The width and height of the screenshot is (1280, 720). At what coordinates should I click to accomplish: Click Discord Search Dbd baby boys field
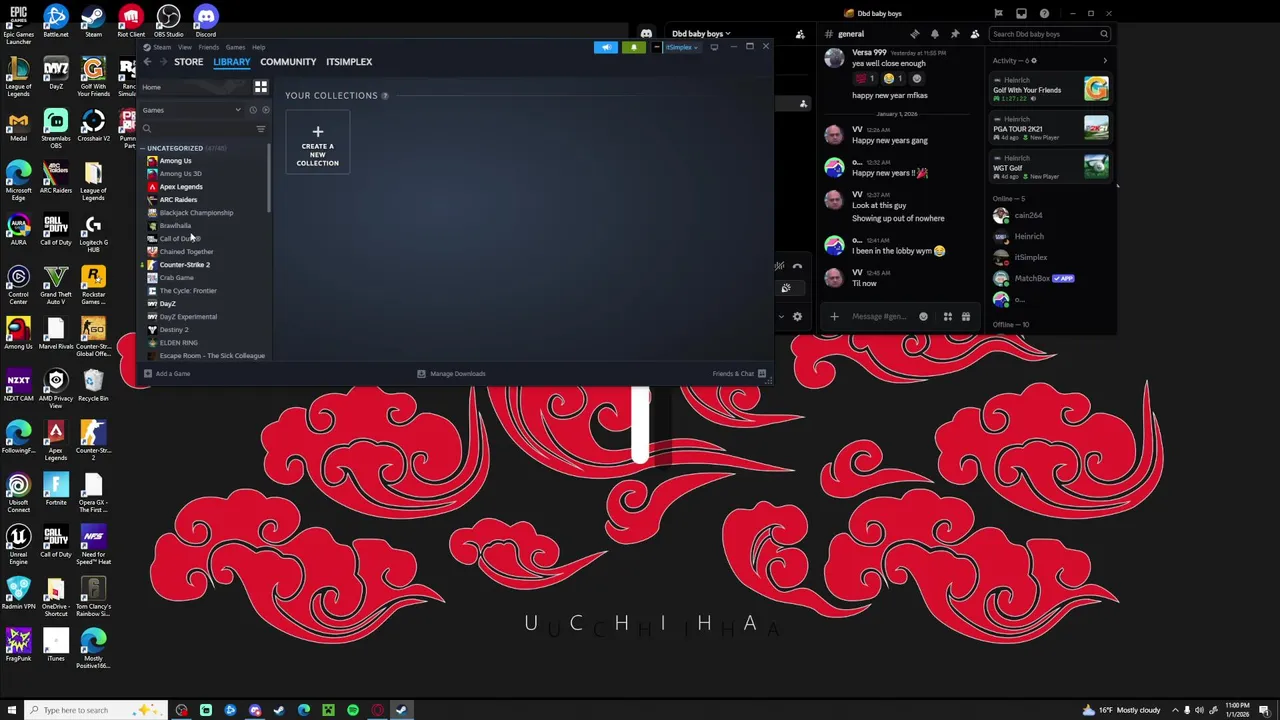pos(1049,34)
